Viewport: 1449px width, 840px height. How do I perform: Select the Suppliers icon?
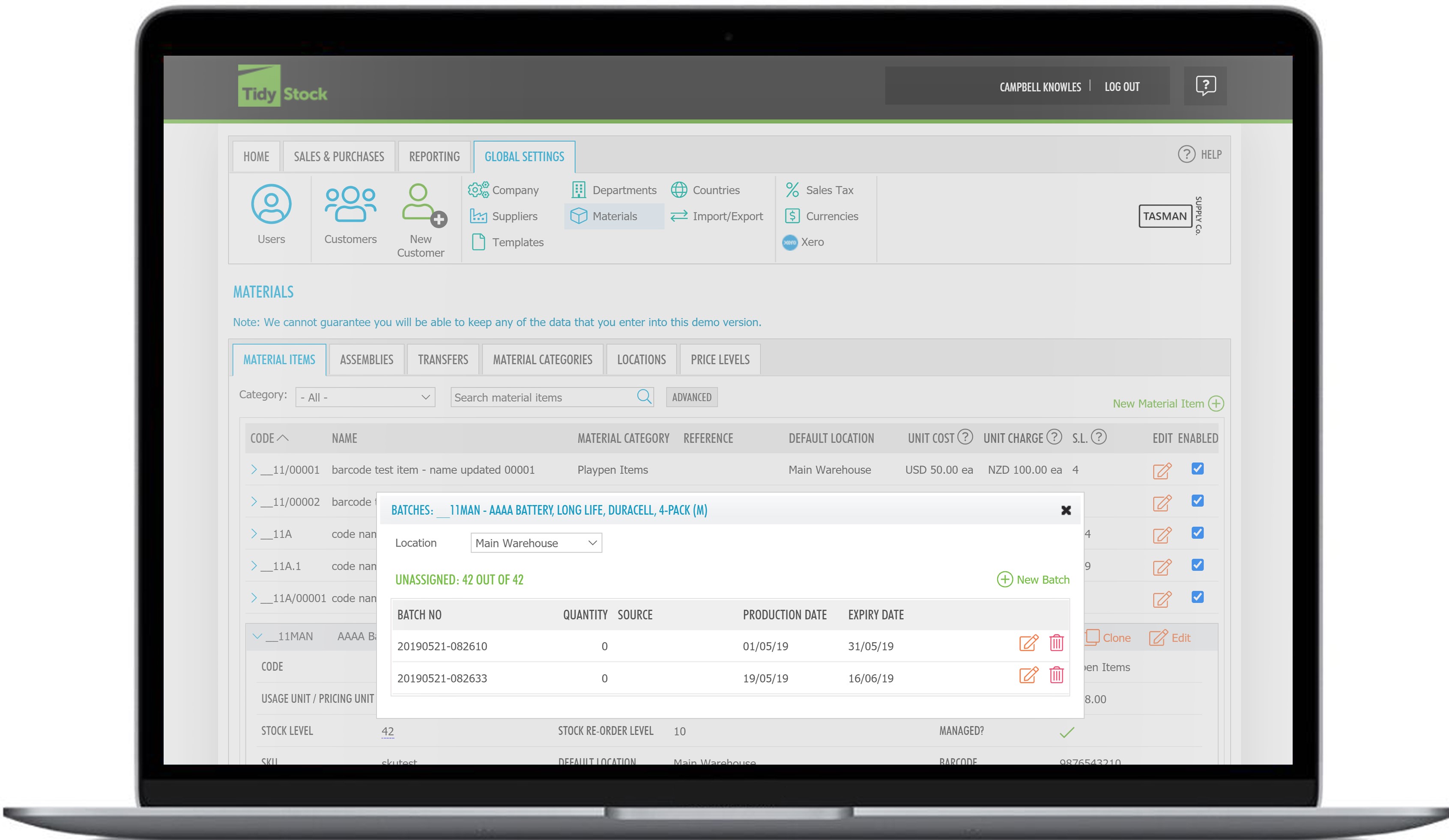(478, 216)
